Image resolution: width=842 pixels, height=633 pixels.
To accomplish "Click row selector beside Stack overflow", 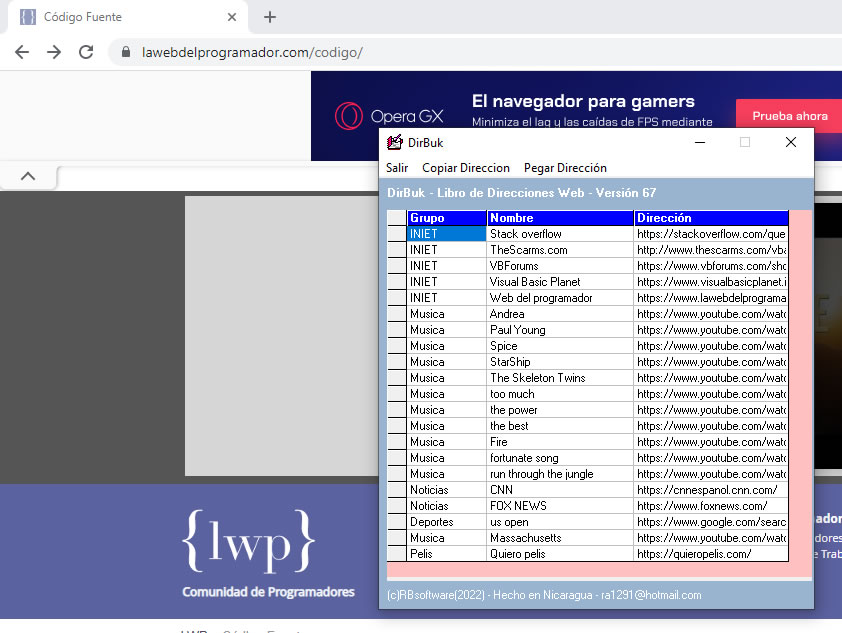I will (397, 234).
